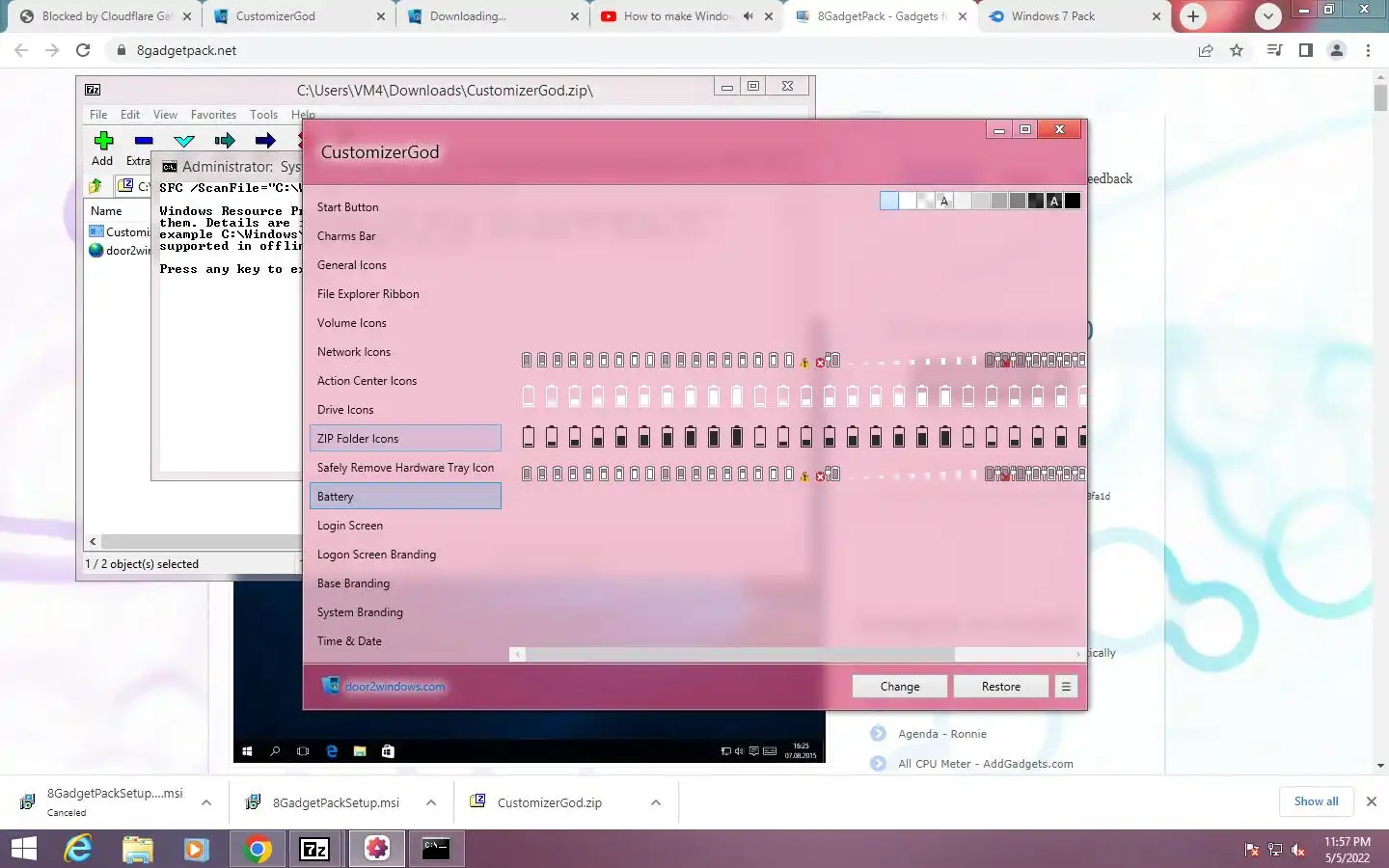This screenshot has width=1389, height=868.
Task: Click the up-folder icon in 7-Zip address bar
Action: coord(95,186)
